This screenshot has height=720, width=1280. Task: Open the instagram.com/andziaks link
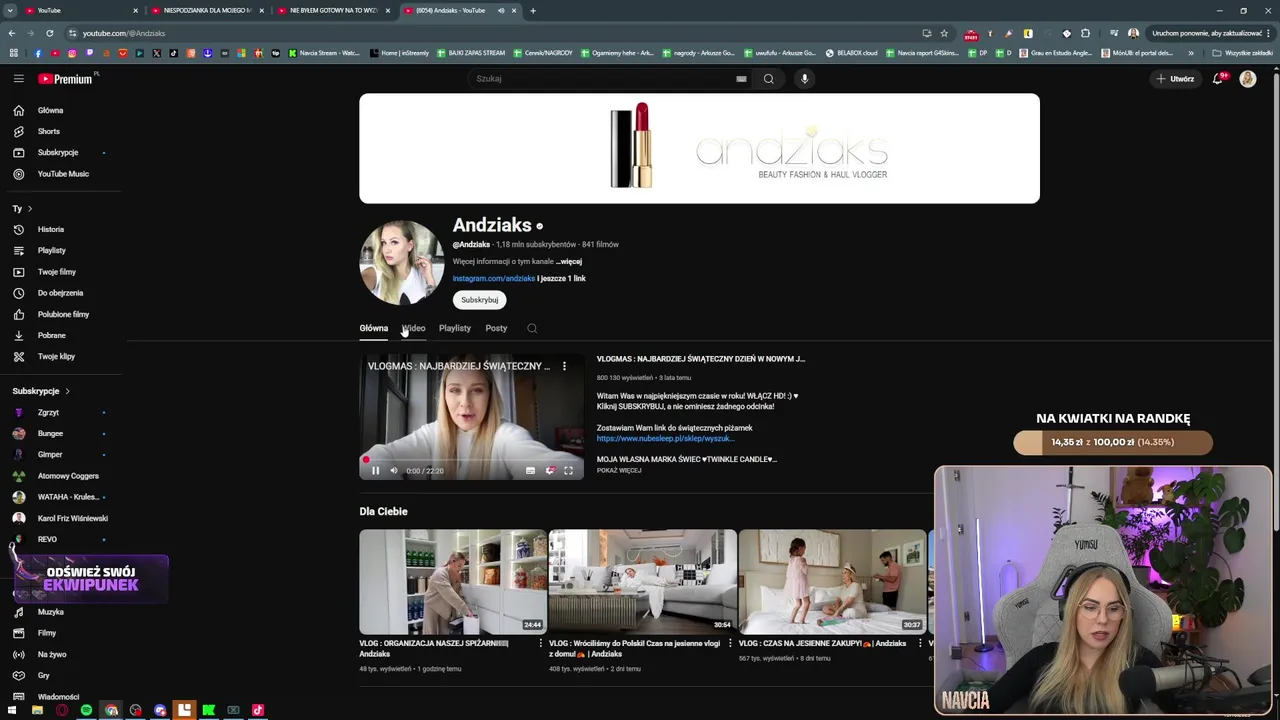[x=494, y=278]
